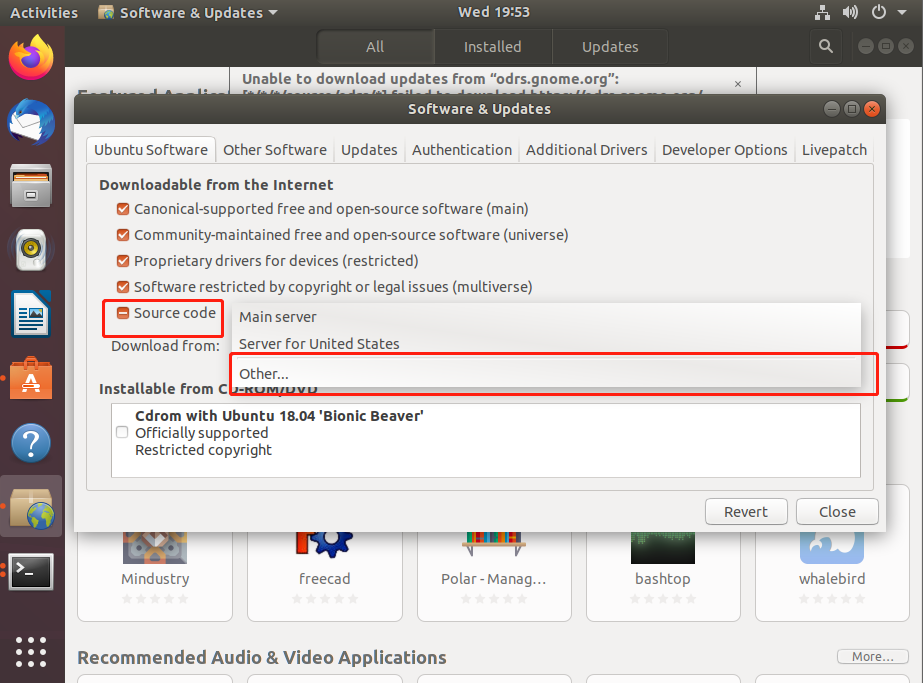923x683 pixels.
Task: Close the Software & Updates dialog window
Action: click(x=872, y=109)
